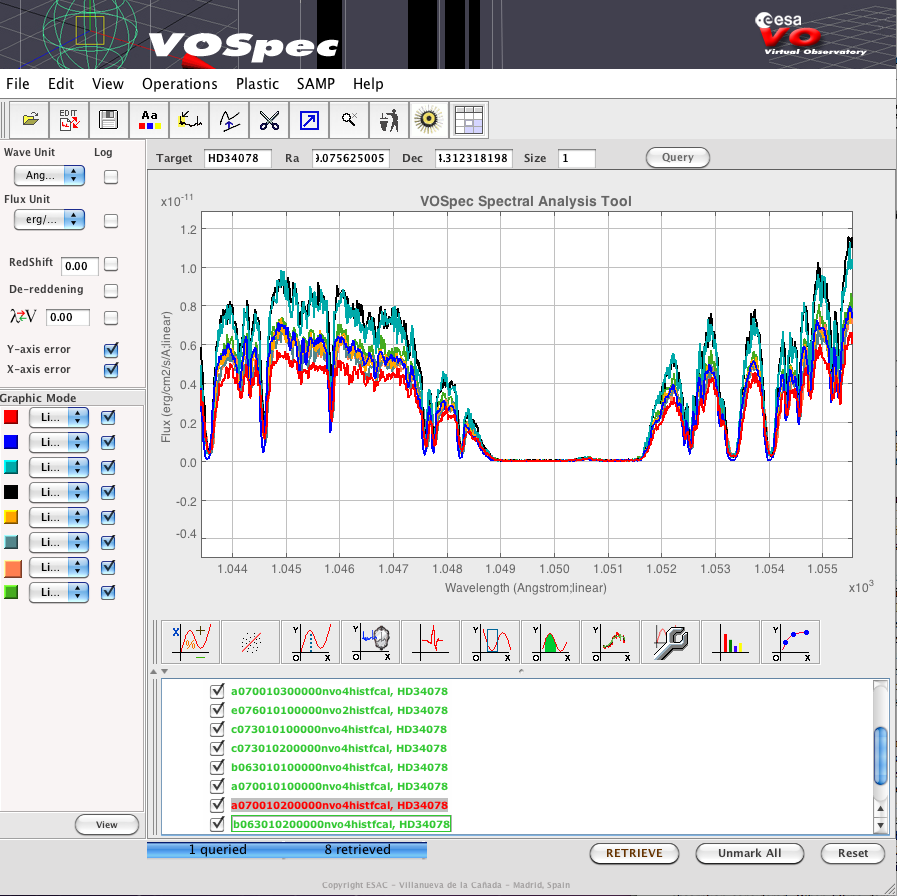Open the red spectrum graphic mode dropdown
Screen dimensions: 897x896
(x=59, y=417)
